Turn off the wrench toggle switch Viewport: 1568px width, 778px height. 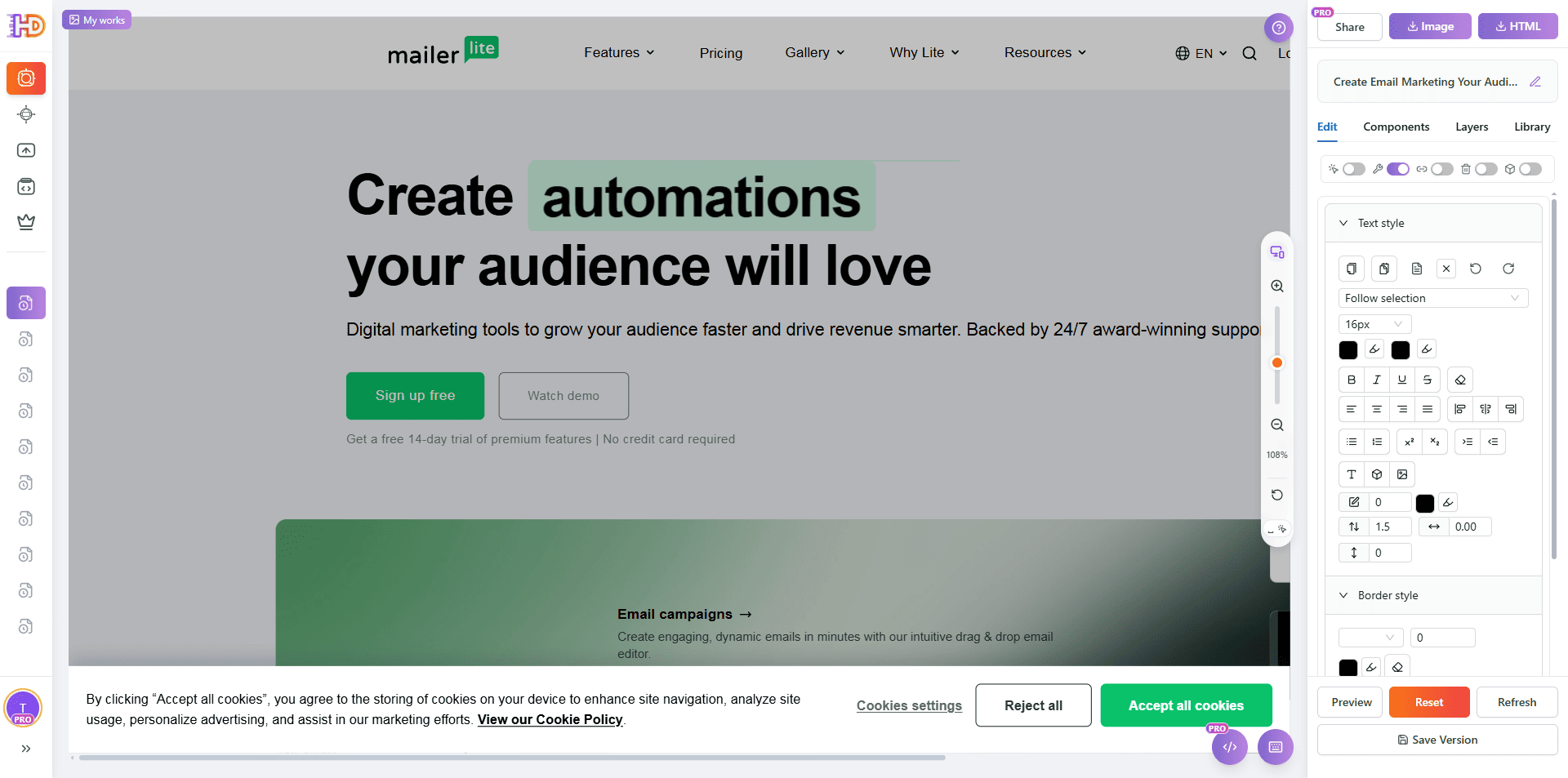(1398, 169)
